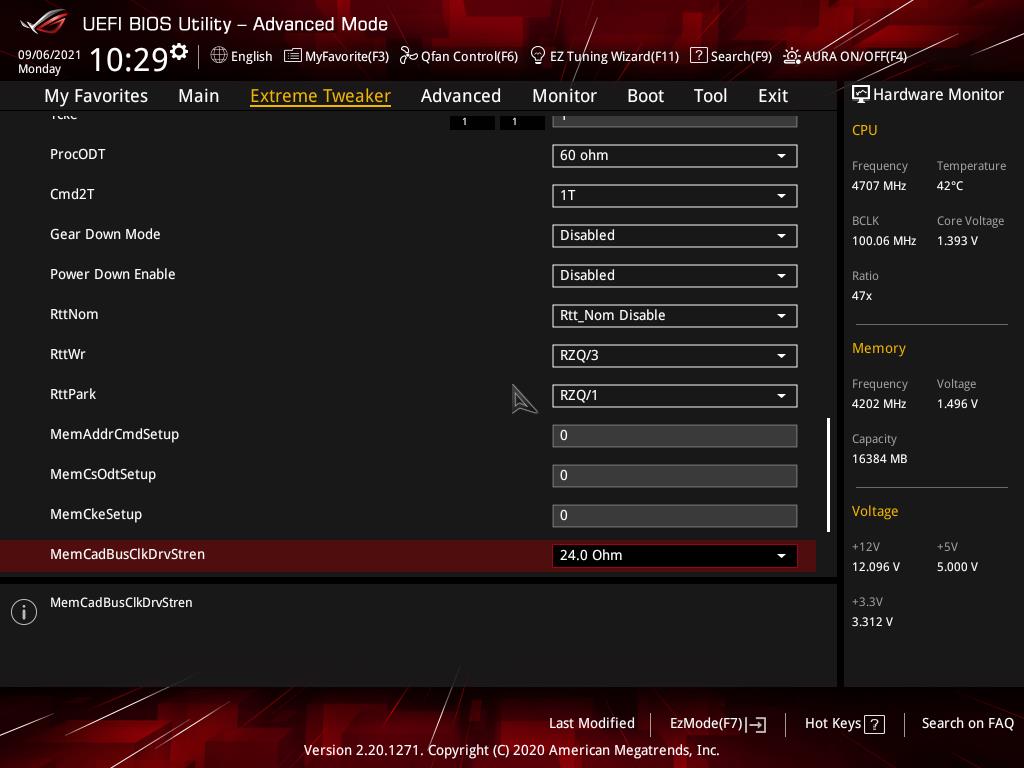Select MemCsOdtSetup label
Image resolution: width=1024 pixels, height=768 pixels.
103,474
